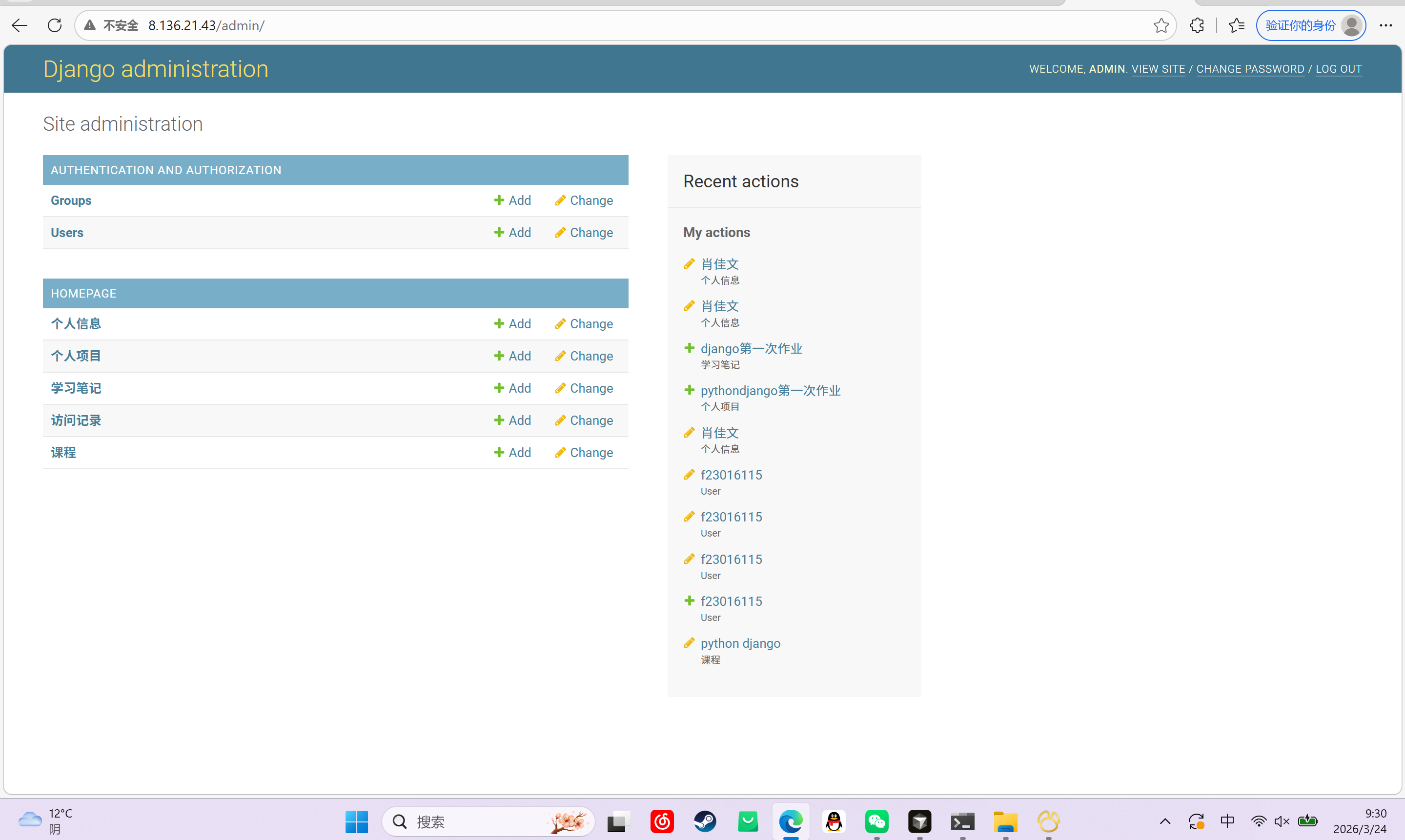Open the Users model link

coord(67,233)
